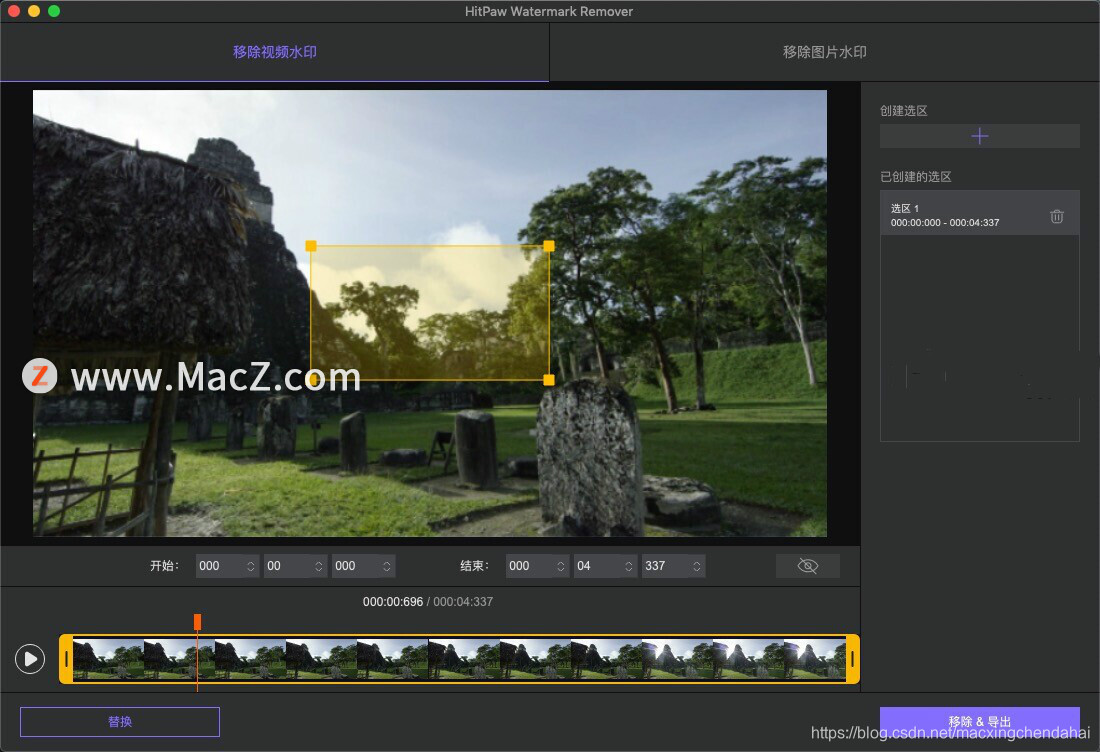Click the start milliseconds stepper arrows
This screenshot has width=1100, height=752.
pos(387,566)
